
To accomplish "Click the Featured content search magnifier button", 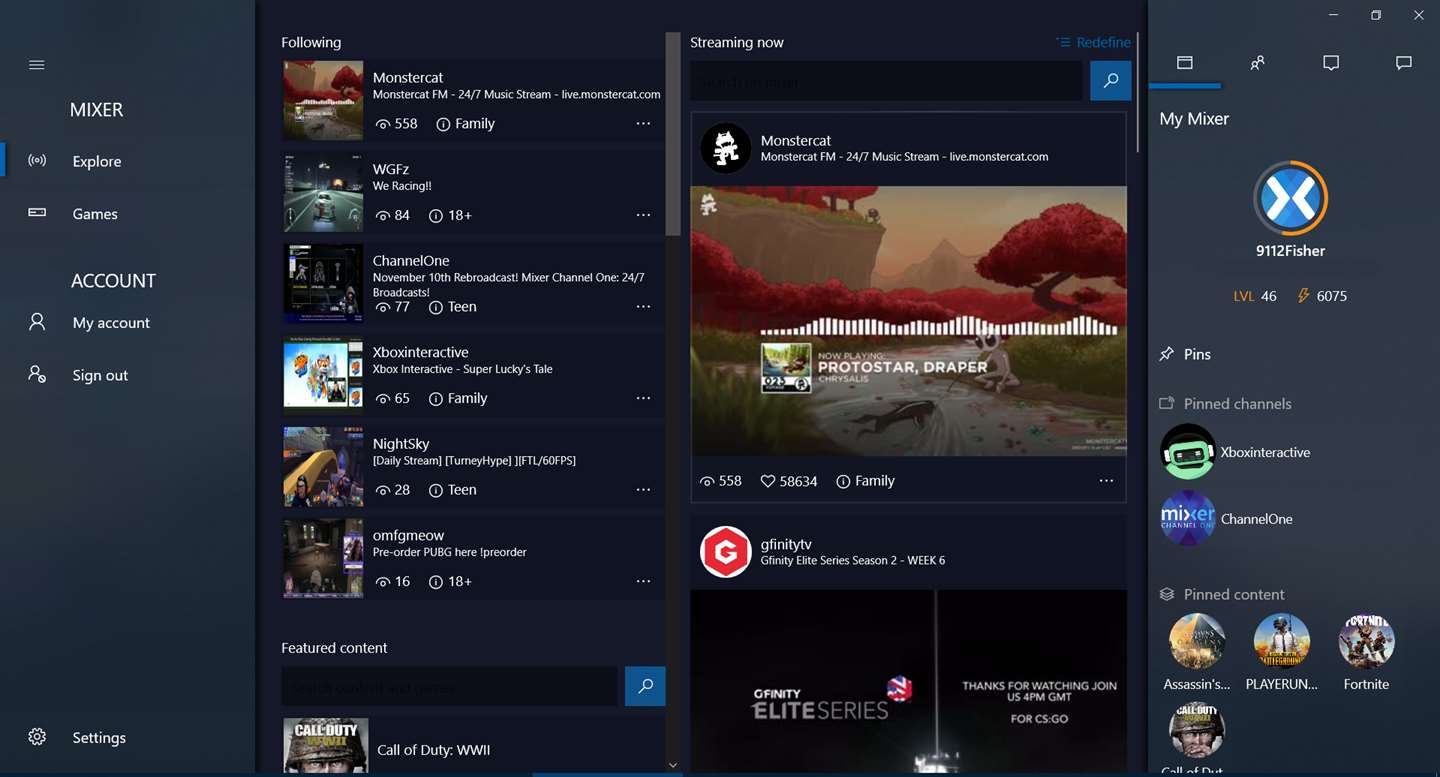I will point(645,686).
